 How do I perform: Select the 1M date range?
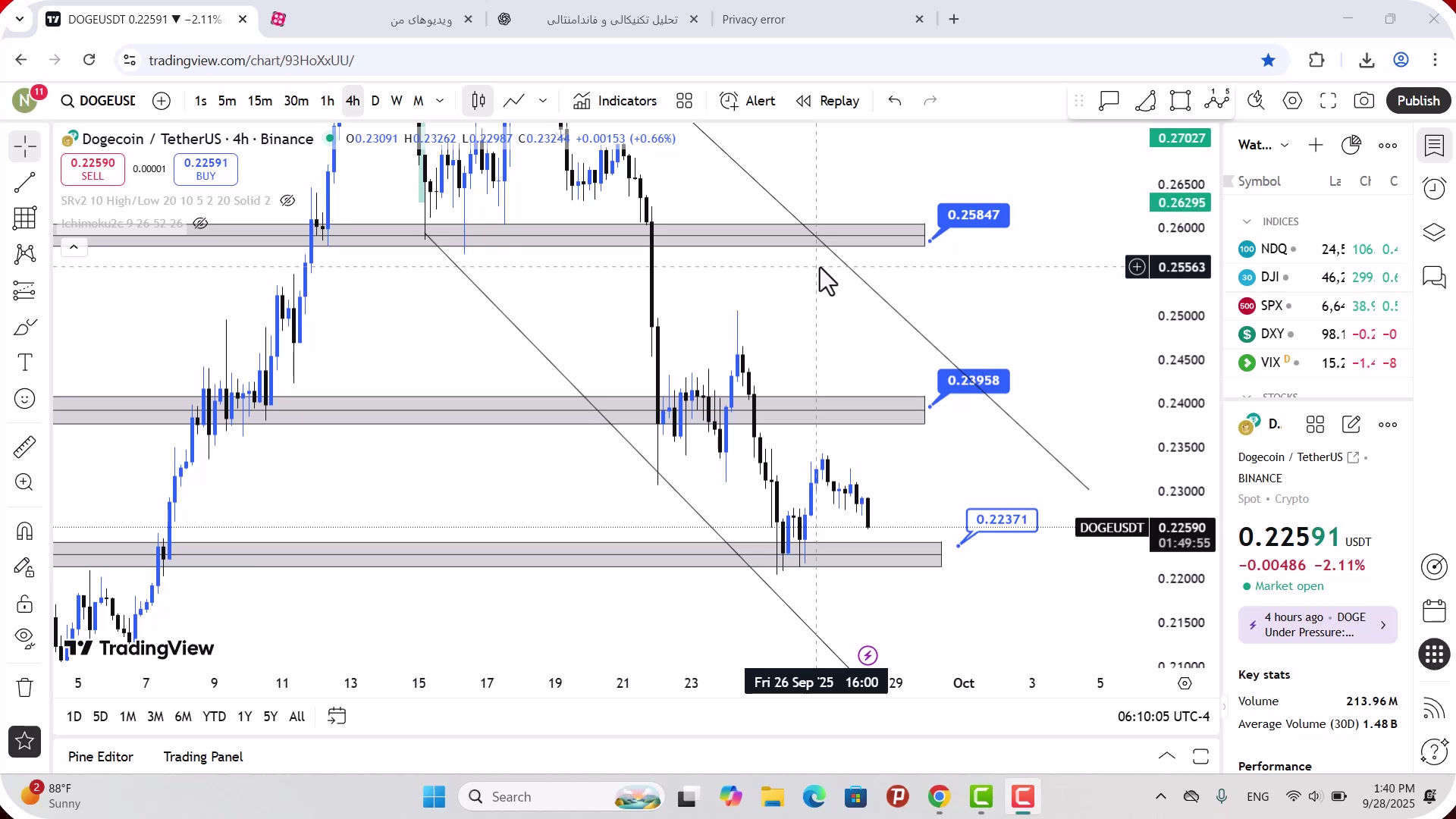coord(127,717)
